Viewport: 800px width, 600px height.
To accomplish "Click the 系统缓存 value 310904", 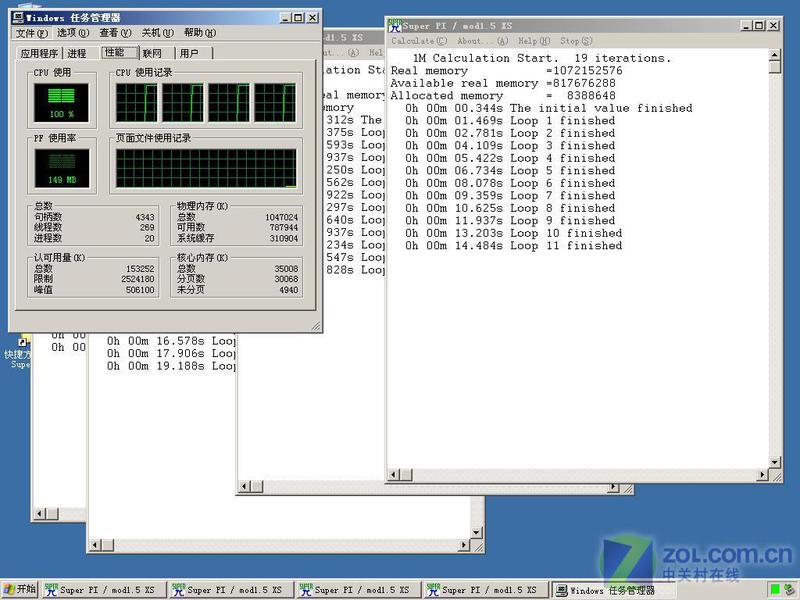I will pyautogui.click(x=284, y=238).
